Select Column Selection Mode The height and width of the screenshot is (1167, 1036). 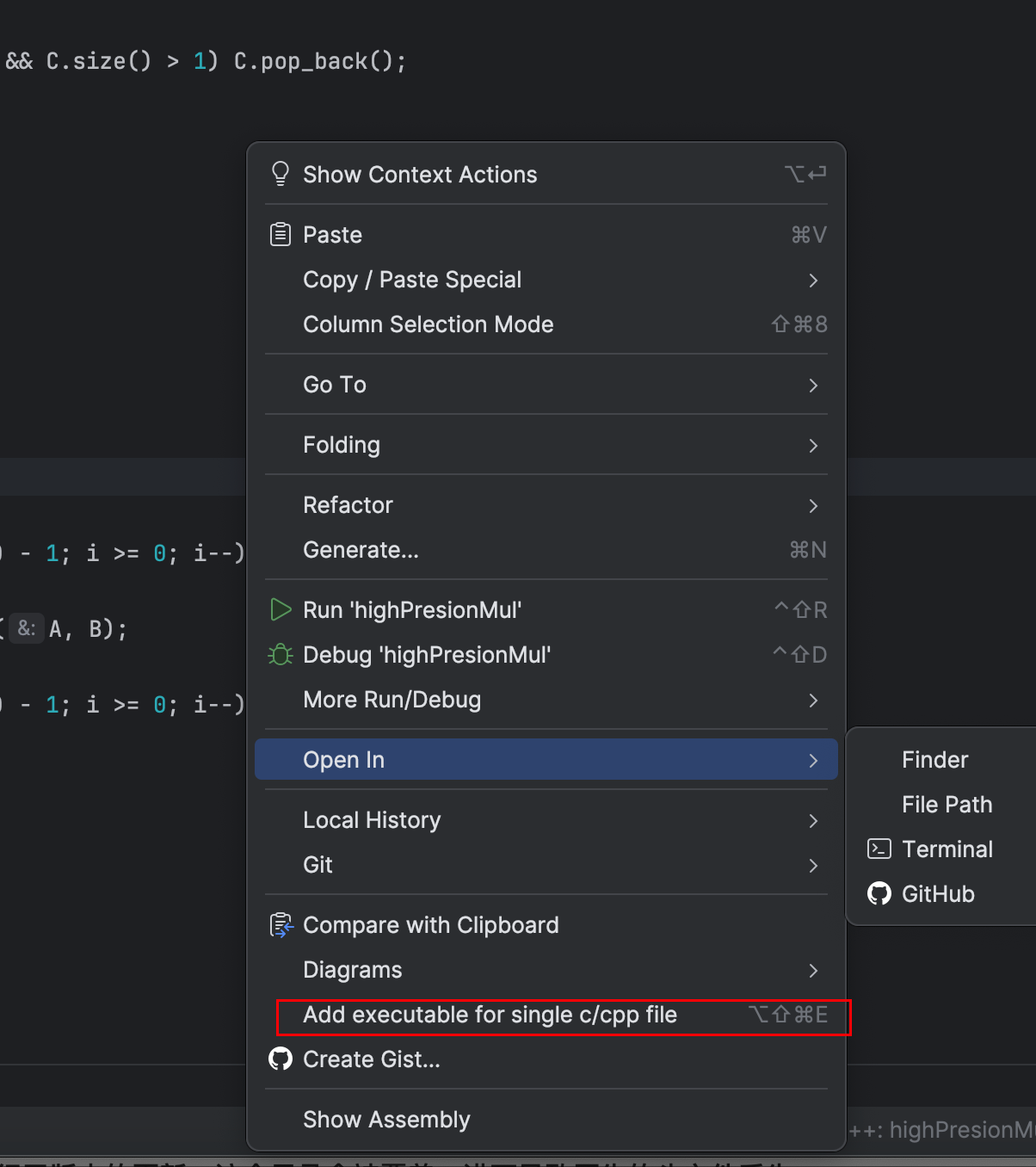pos(429,324)
